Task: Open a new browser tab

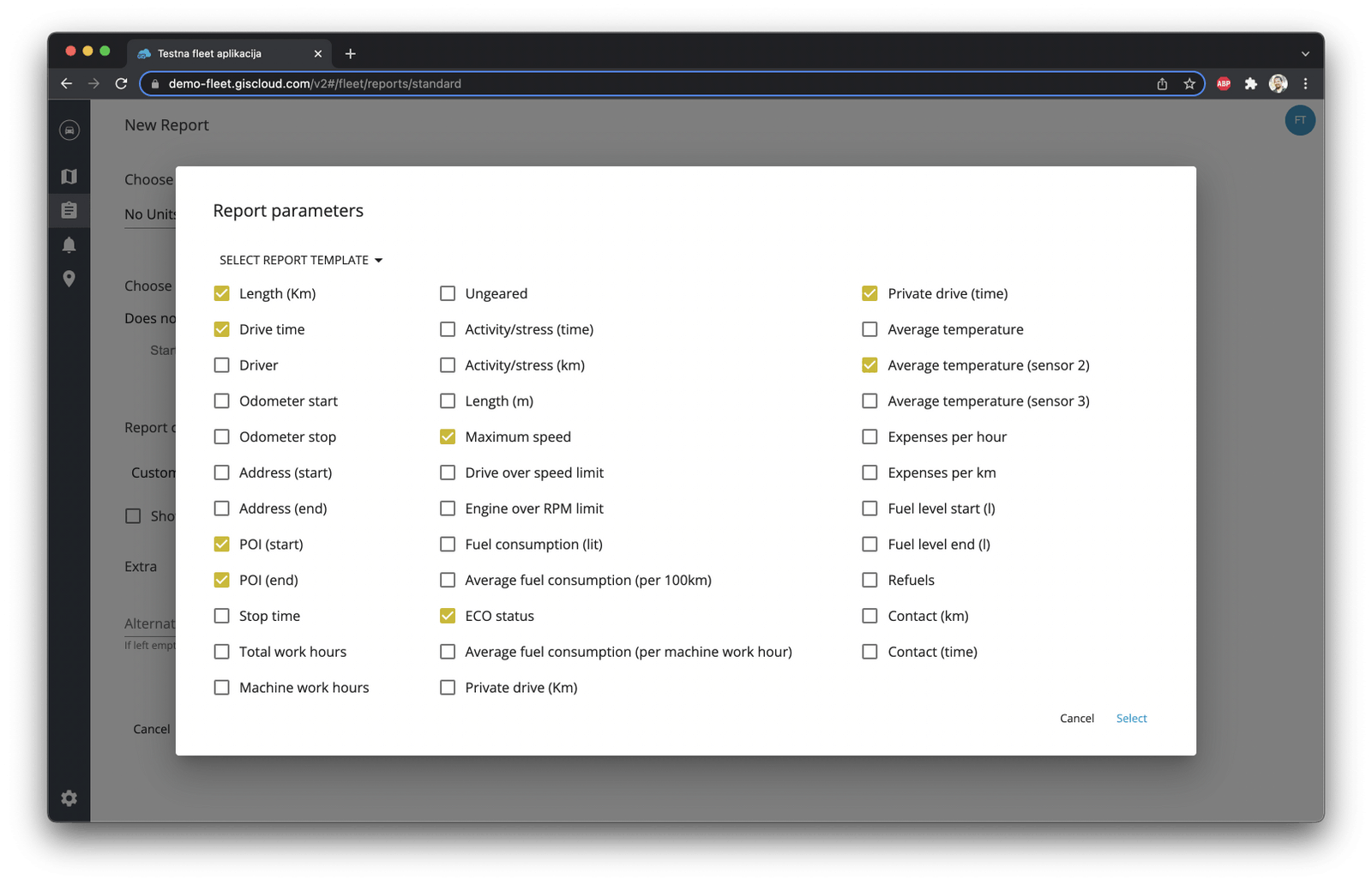Action: click(350, 53)
